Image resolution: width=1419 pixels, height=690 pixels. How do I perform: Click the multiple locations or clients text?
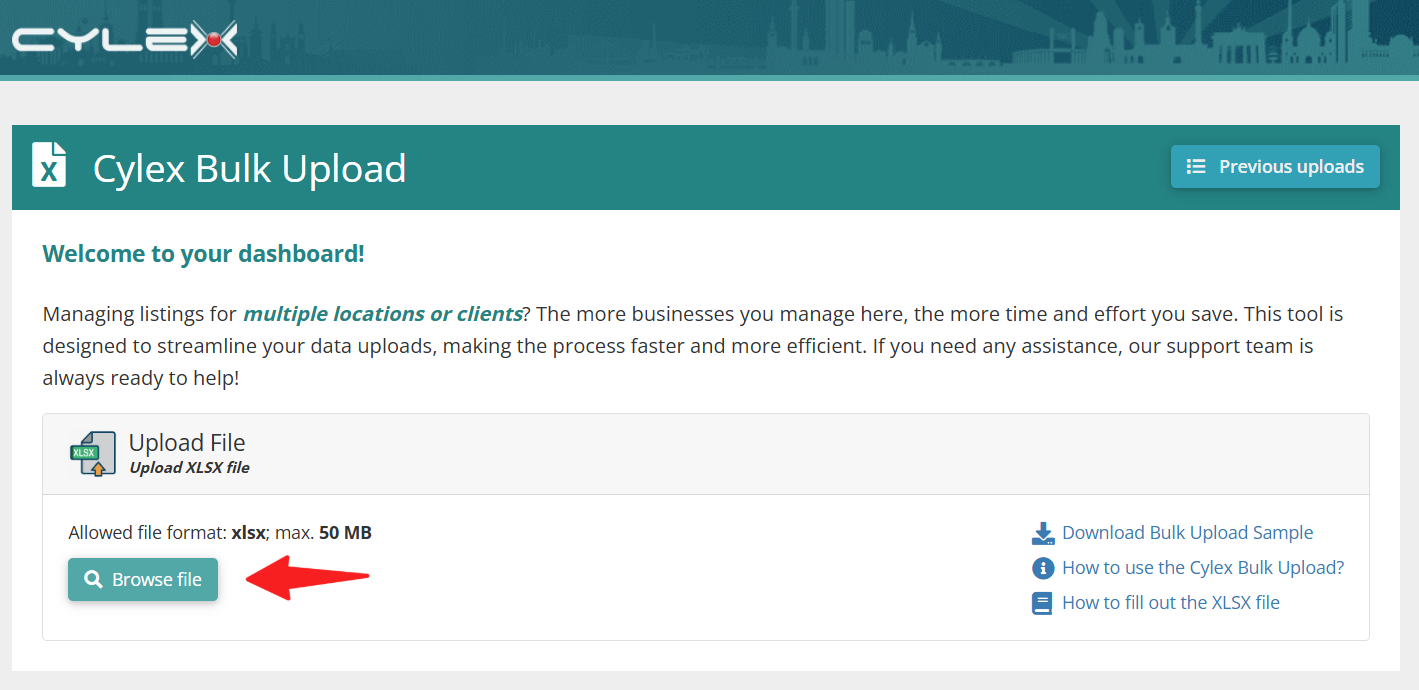click(x=382, y=314)
